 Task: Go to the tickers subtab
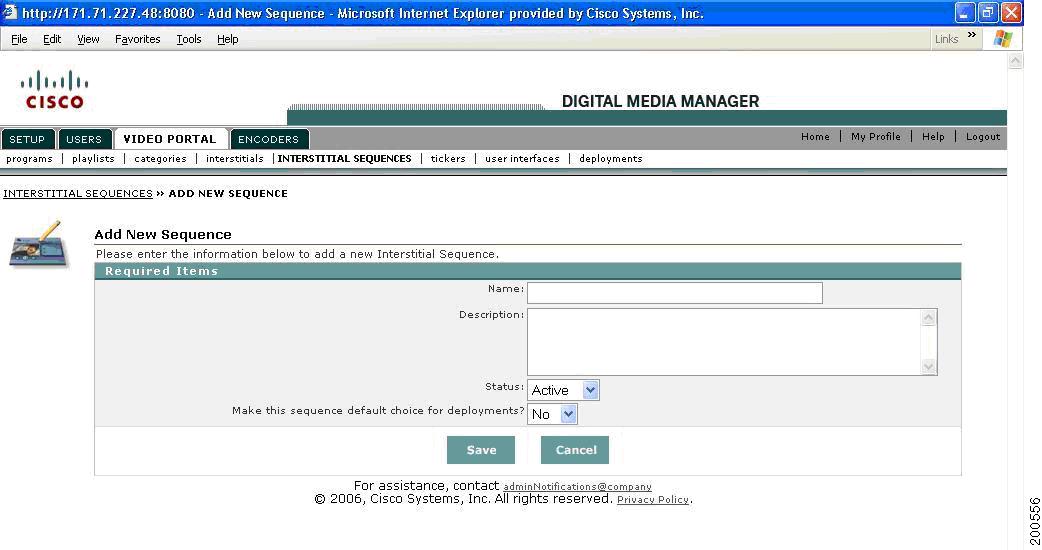coord(448,159)
